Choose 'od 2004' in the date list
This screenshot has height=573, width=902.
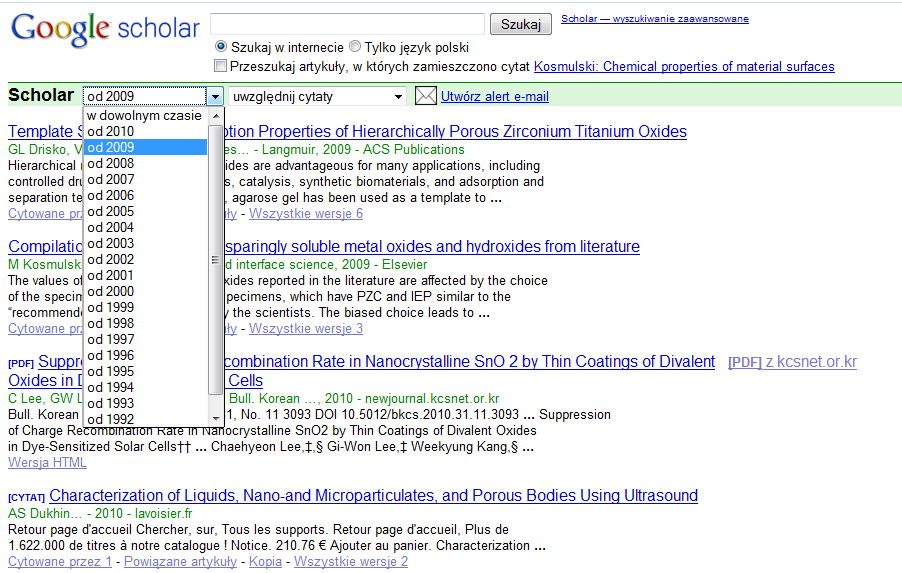pyautogui.click(x=146, y=228)
